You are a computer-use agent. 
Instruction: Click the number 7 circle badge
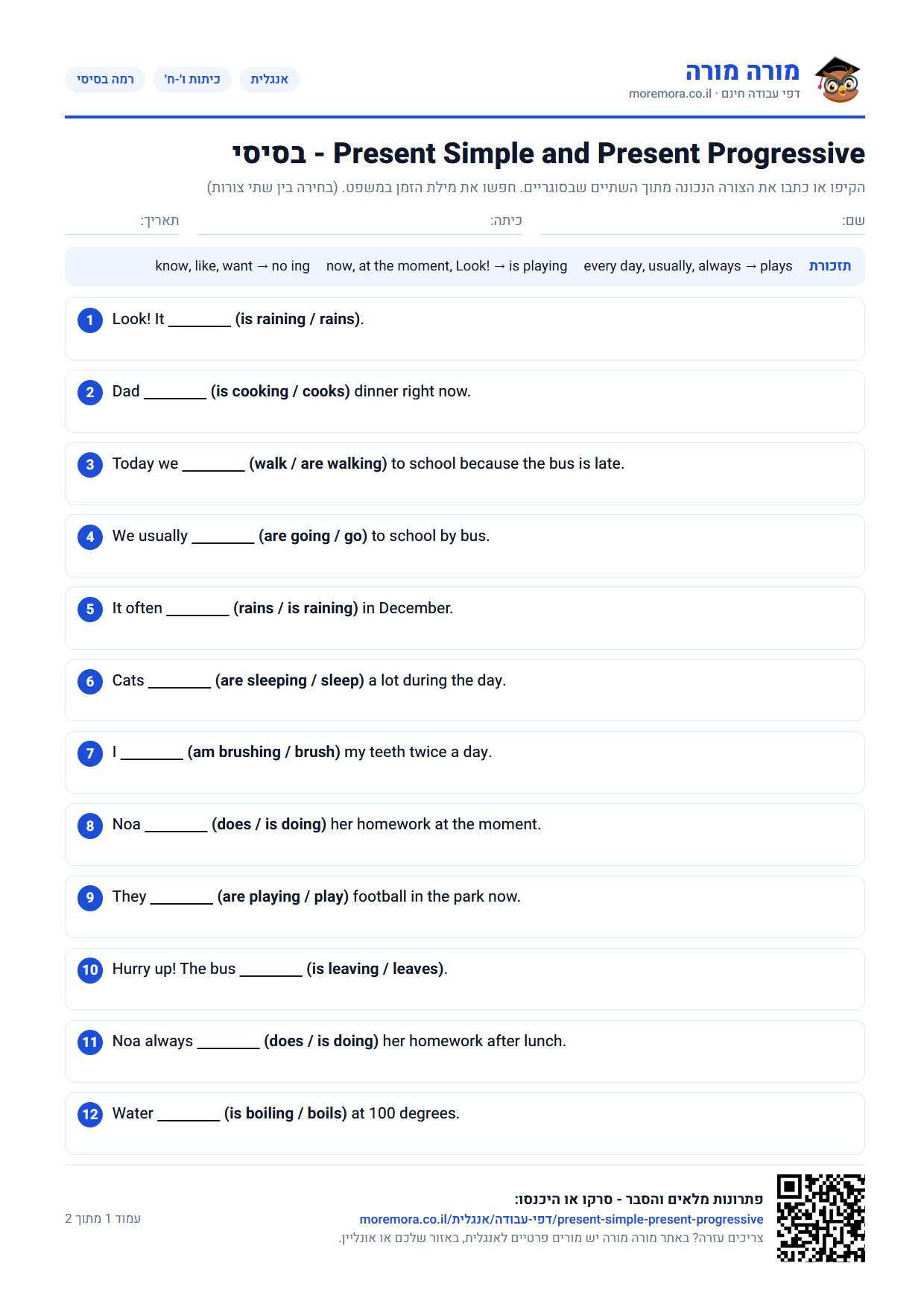[x=90, y=753]
